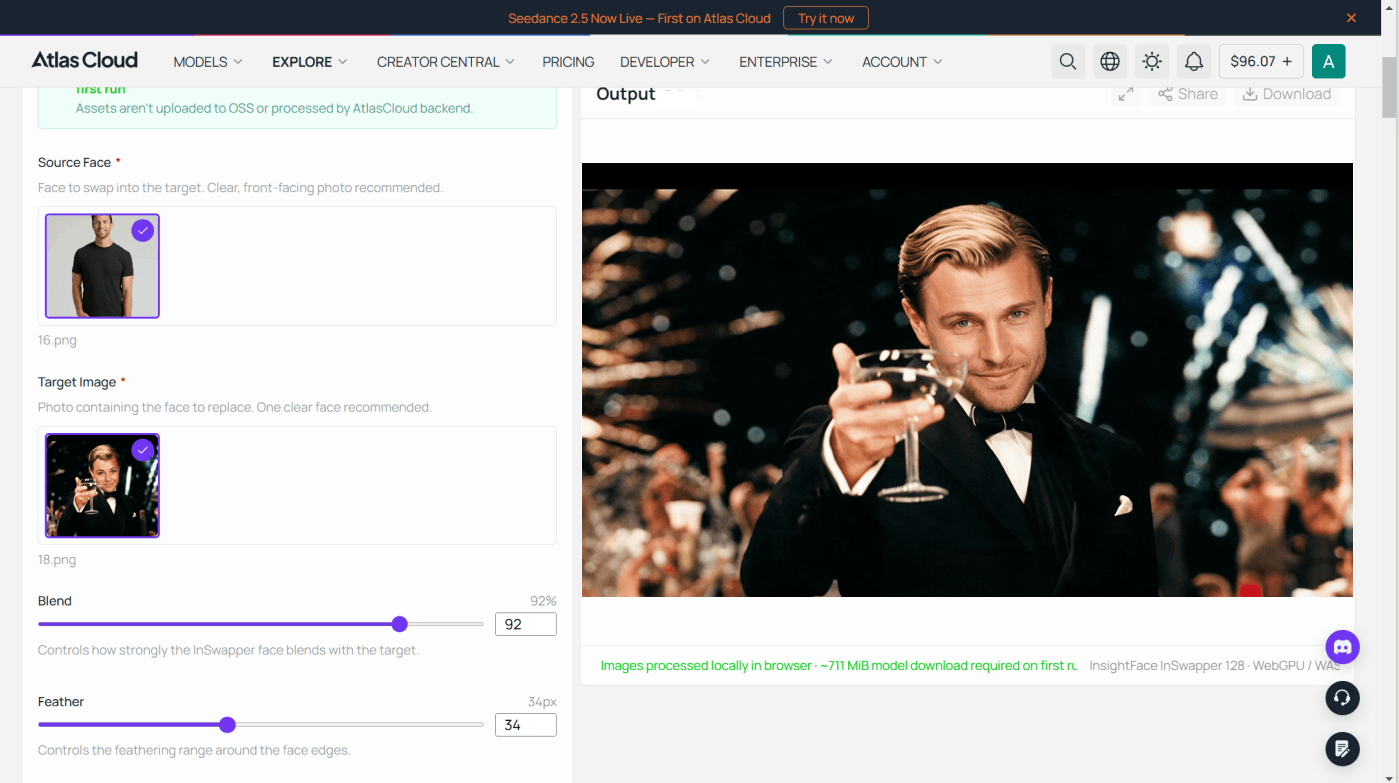Open the Seedance 2.5 Now Live announcement
The width and height of the screenshot is (1399, 783).
coord(639,18)
